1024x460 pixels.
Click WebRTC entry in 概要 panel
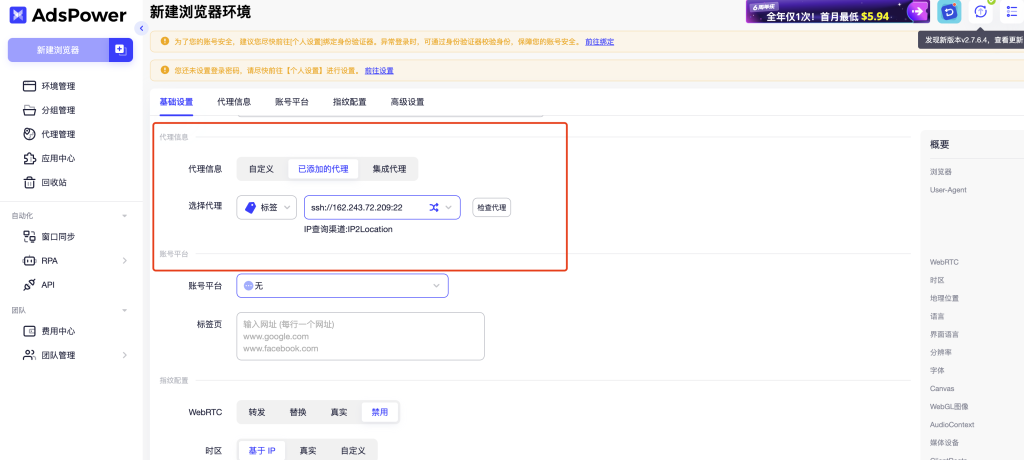944,262
